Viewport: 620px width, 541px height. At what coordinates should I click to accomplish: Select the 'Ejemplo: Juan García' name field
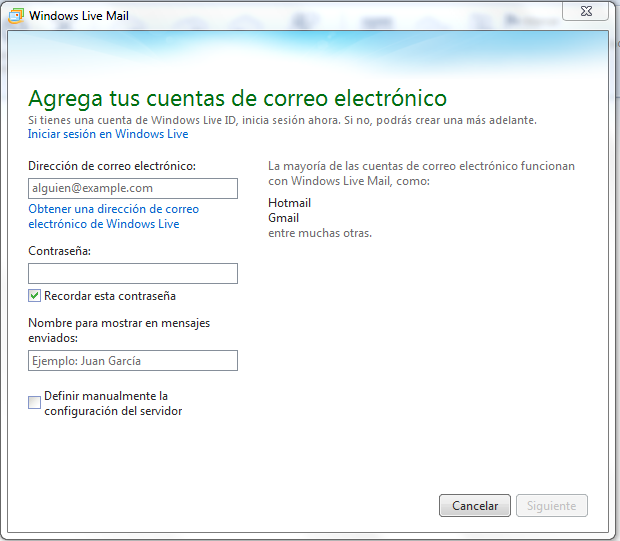coord(133,361)
